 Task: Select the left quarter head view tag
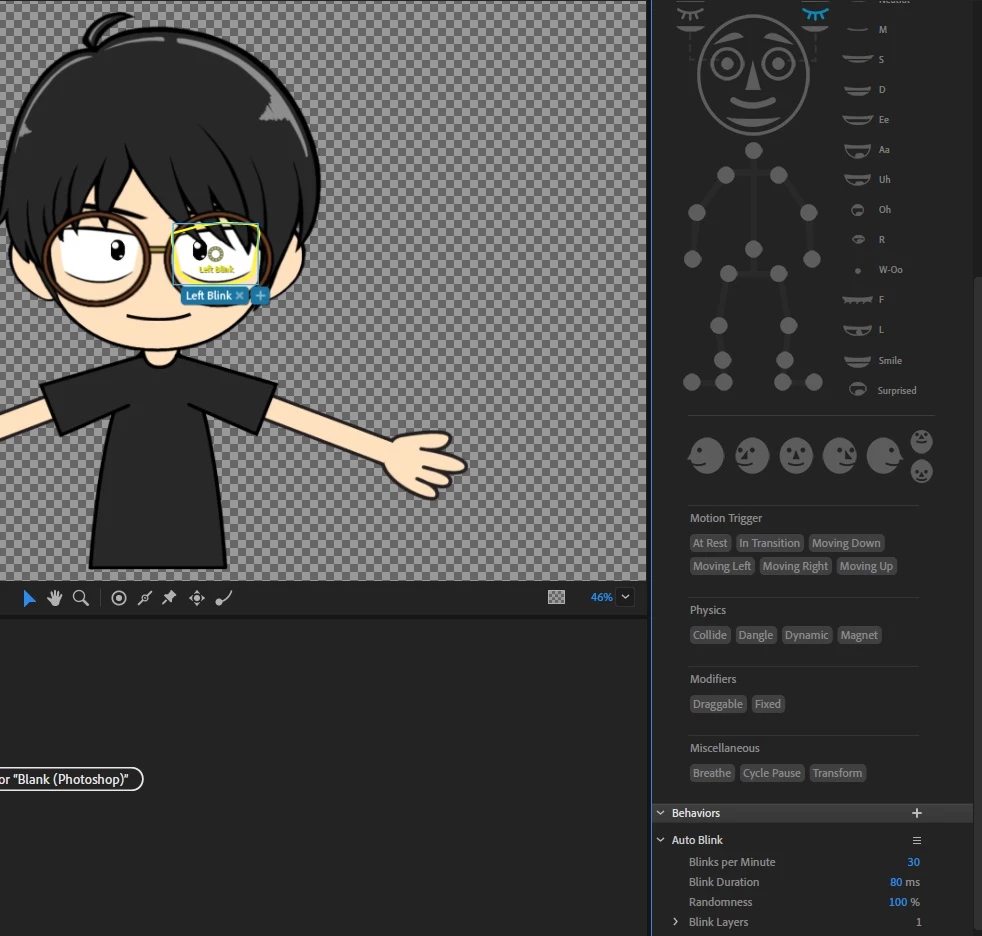tap(752, 455)
